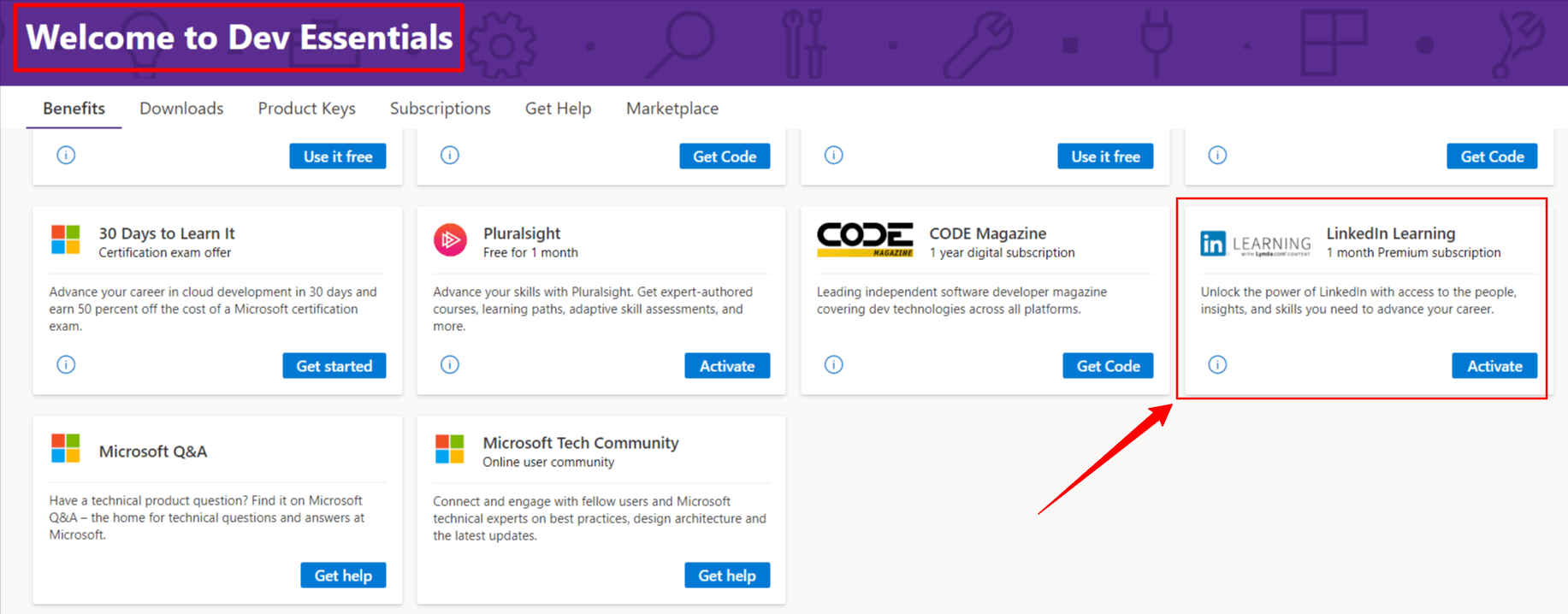Click the LinkedIn Learning card info icon
1568x614 pixels.
coord(1217,365)
